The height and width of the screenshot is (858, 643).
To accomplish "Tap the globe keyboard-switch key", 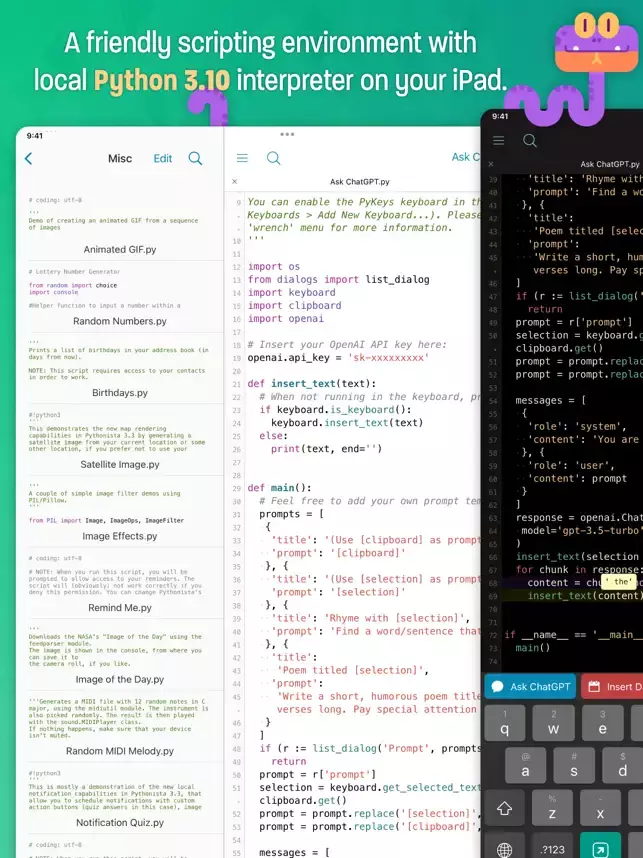I will (505, 849).
